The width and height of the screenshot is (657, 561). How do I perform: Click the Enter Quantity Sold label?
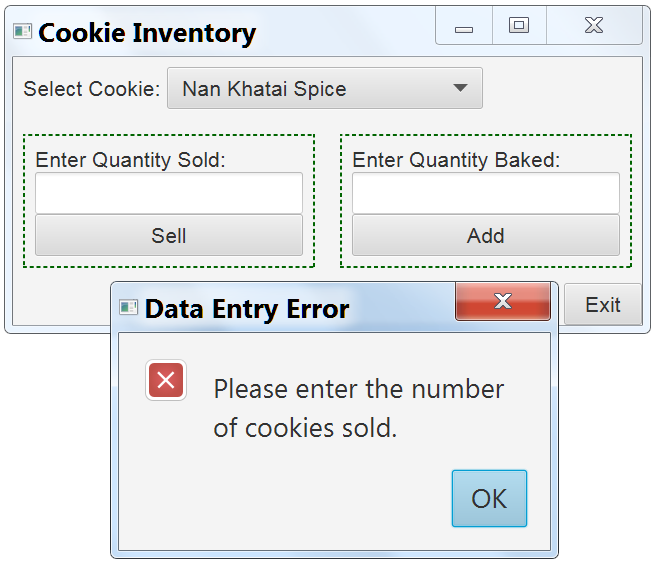pyautogui.click(x=130, y=160)
